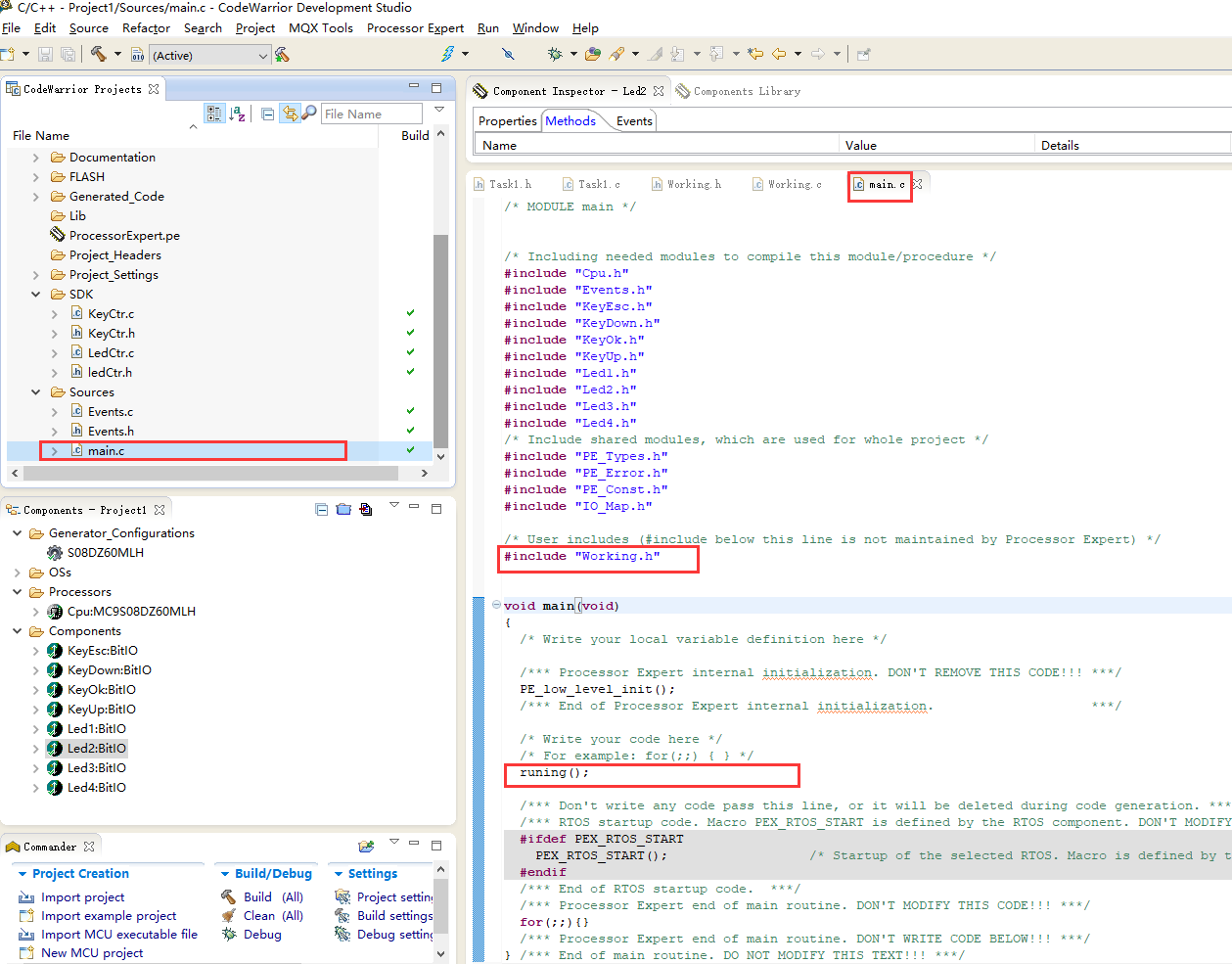The width and height of the screenshot is (1232, 964).
Task: Expand the Documentation folder
Action: coord(36,158)
